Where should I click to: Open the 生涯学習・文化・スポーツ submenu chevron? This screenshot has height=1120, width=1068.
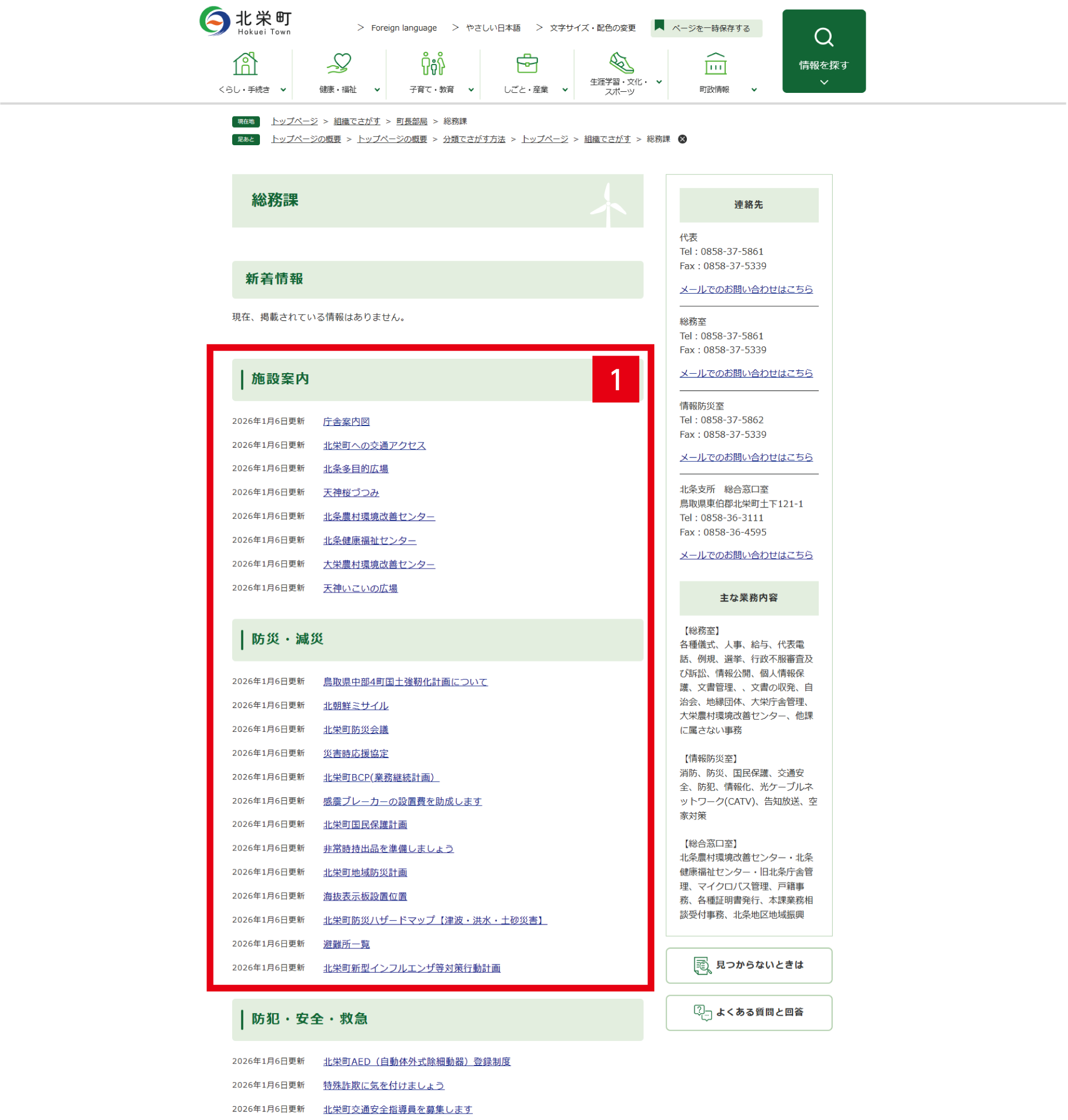coord(659,82)
